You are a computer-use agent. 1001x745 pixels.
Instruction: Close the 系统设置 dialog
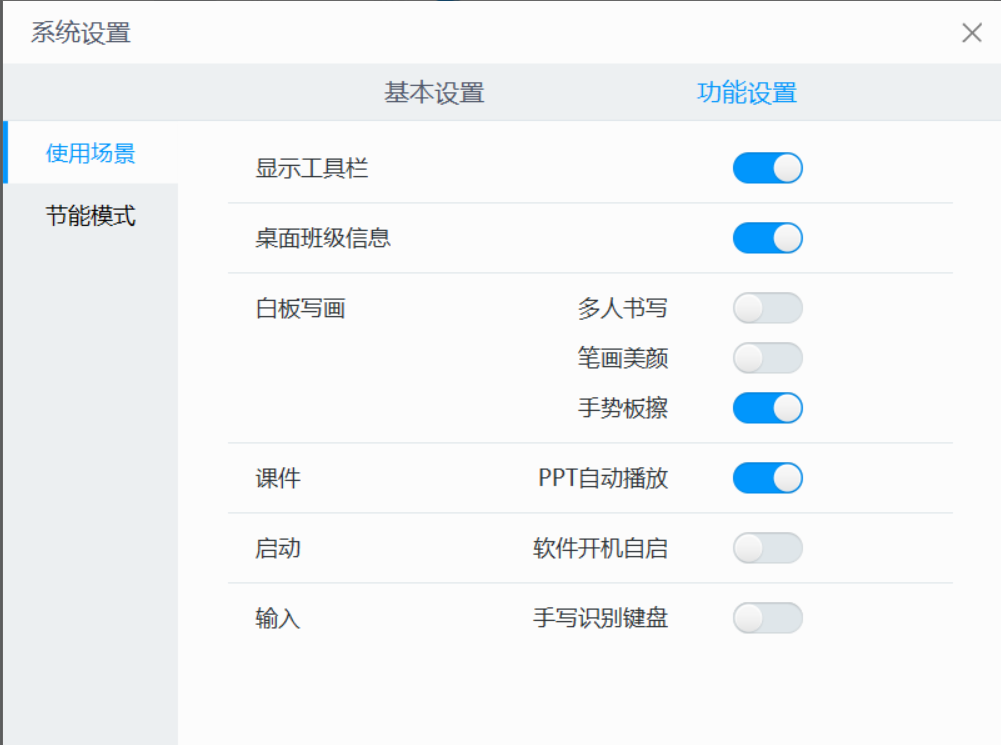coord(972,33)
